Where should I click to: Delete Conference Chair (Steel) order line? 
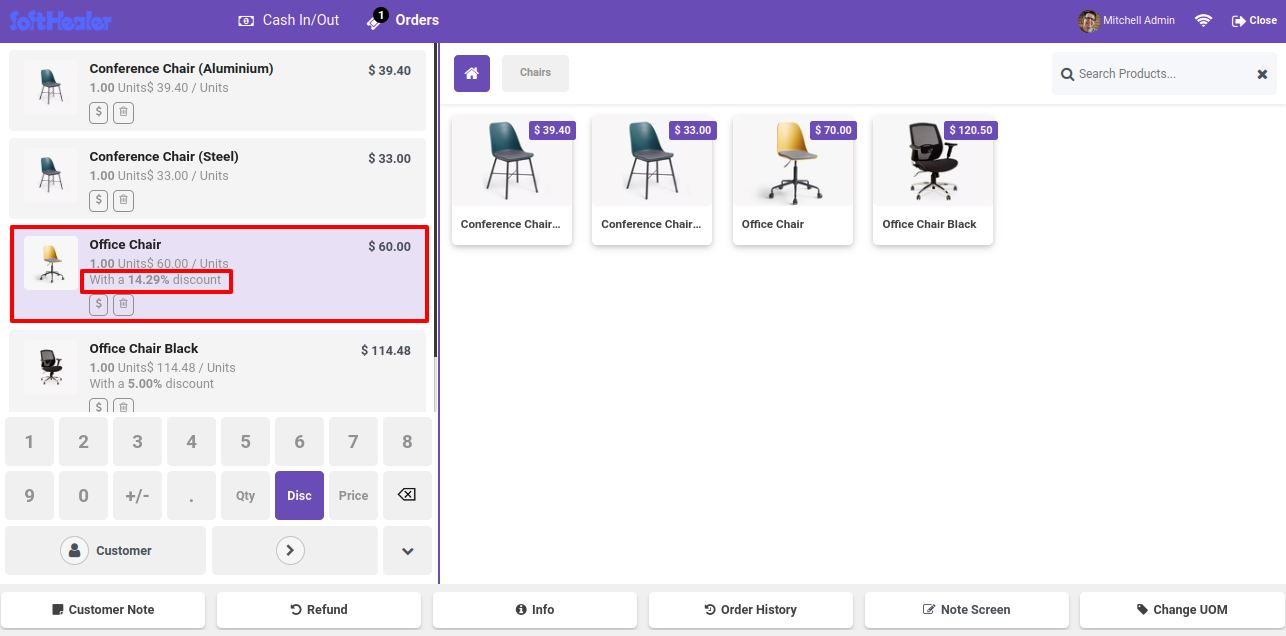click(123, 201)
